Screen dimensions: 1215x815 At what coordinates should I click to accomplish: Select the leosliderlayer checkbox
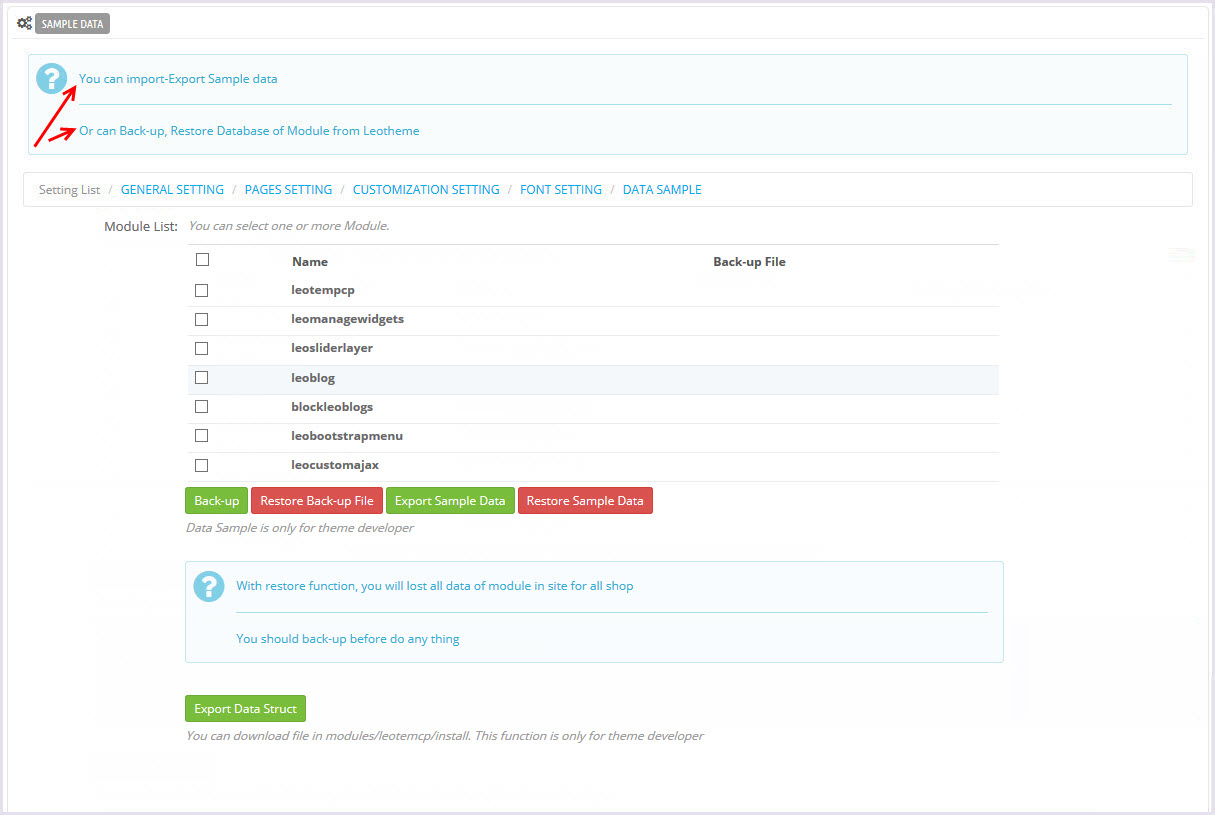click(202, 348)
